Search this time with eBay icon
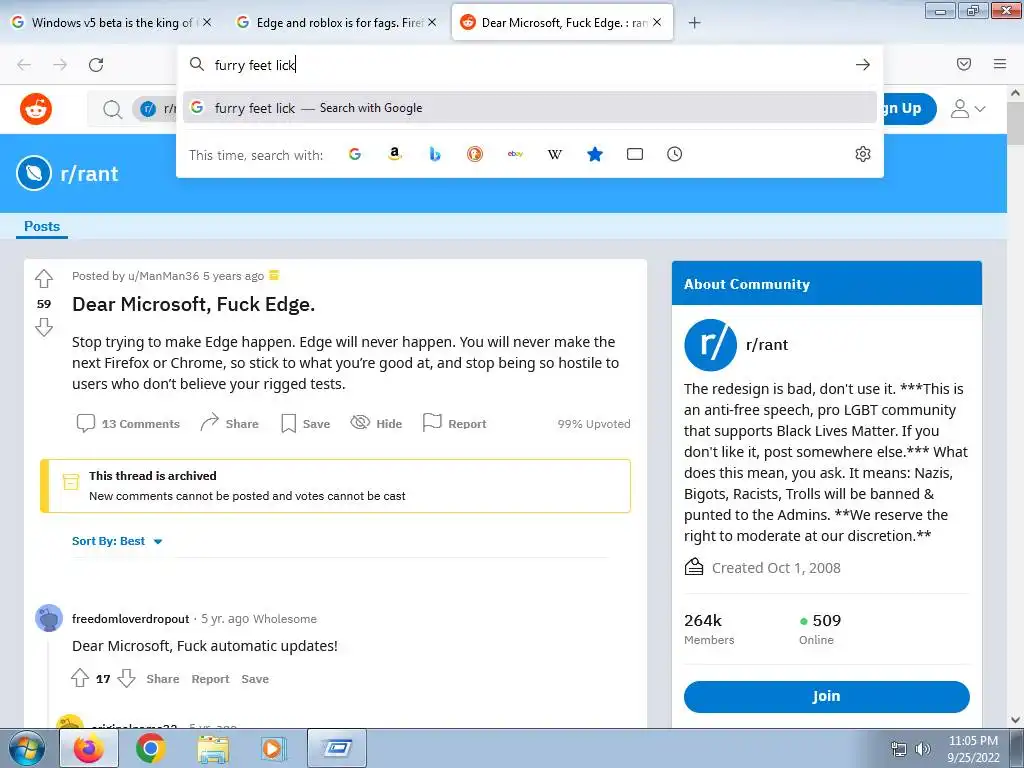 (515, 154)
